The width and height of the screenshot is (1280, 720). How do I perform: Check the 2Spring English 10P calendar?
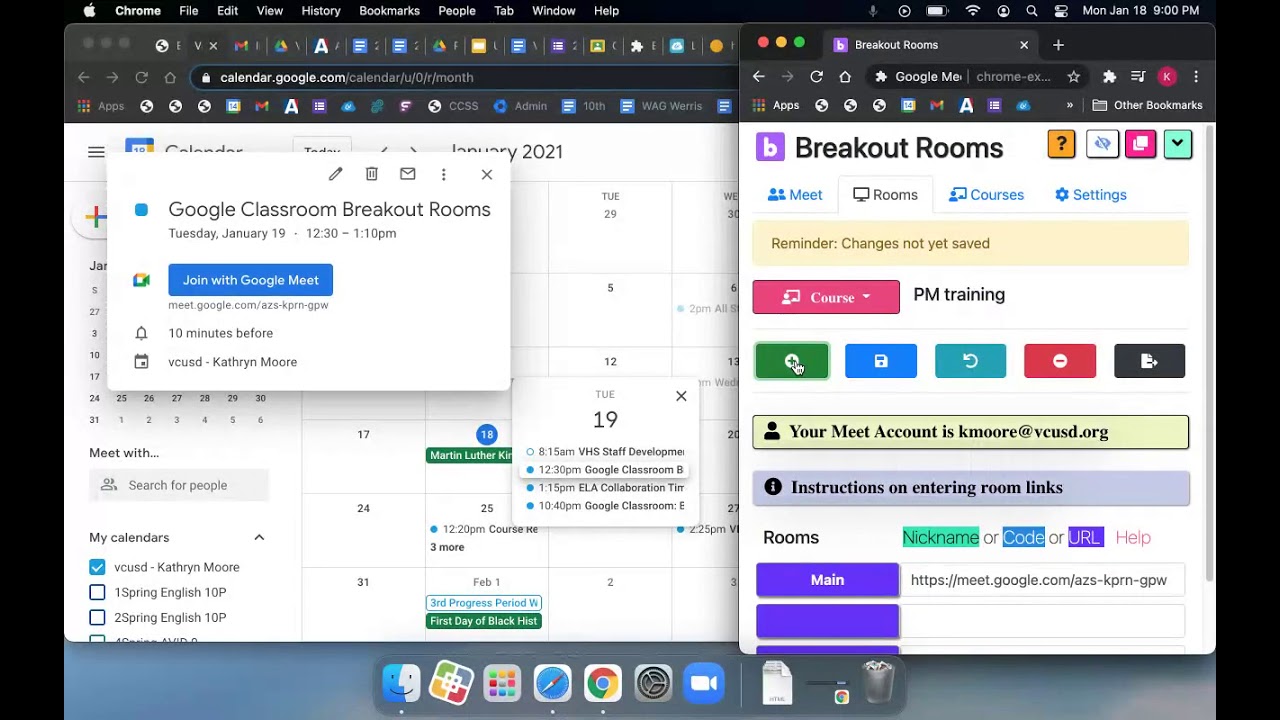coord(97,617)
